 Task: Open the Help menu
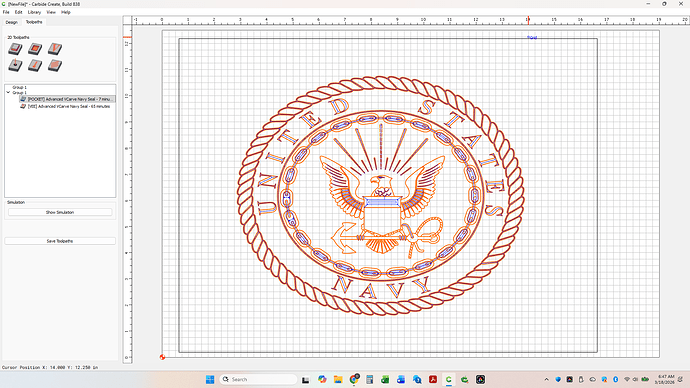[x=66, y=12]
